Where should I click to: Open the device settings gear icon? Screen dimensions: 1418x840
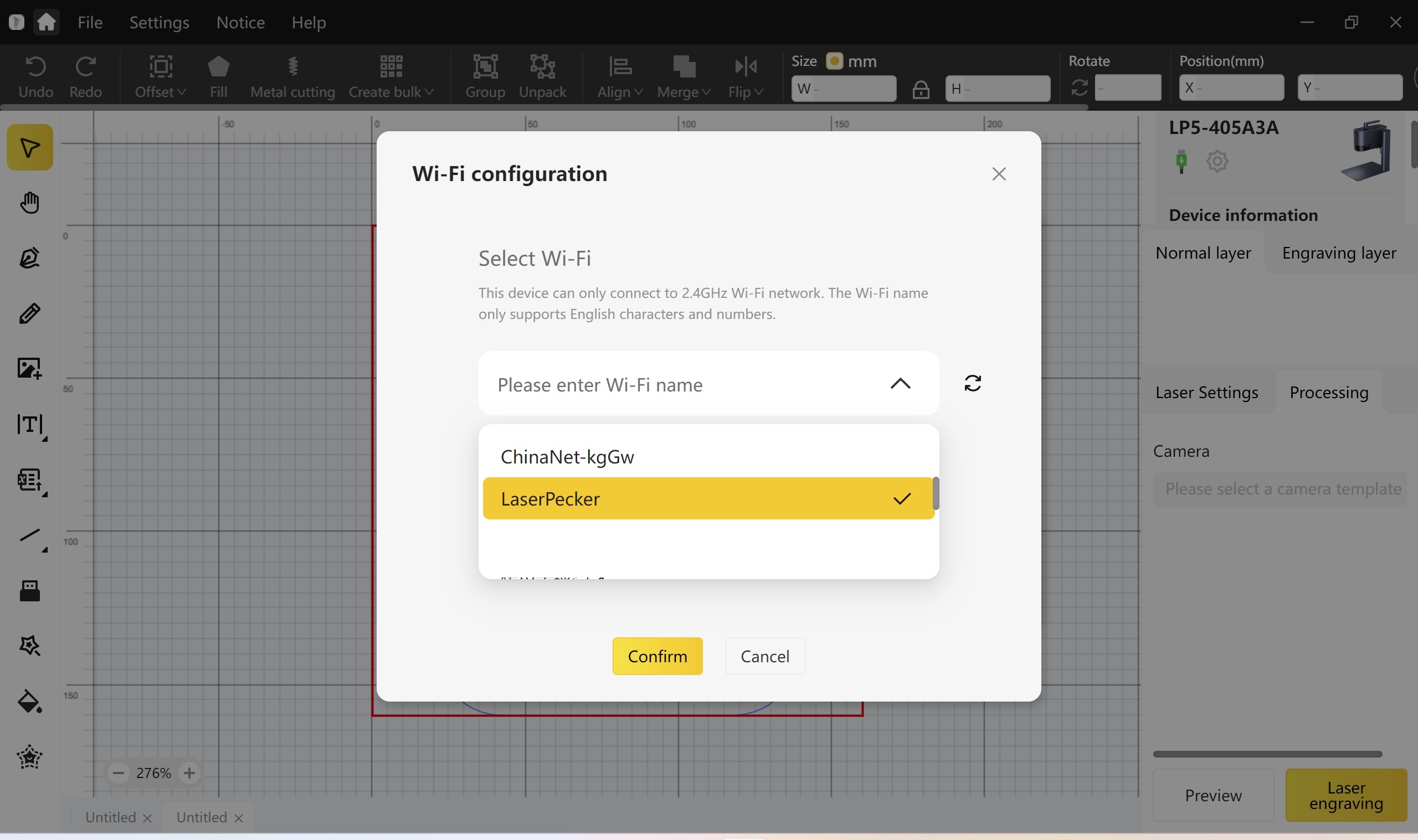(x=1216, y=162)
